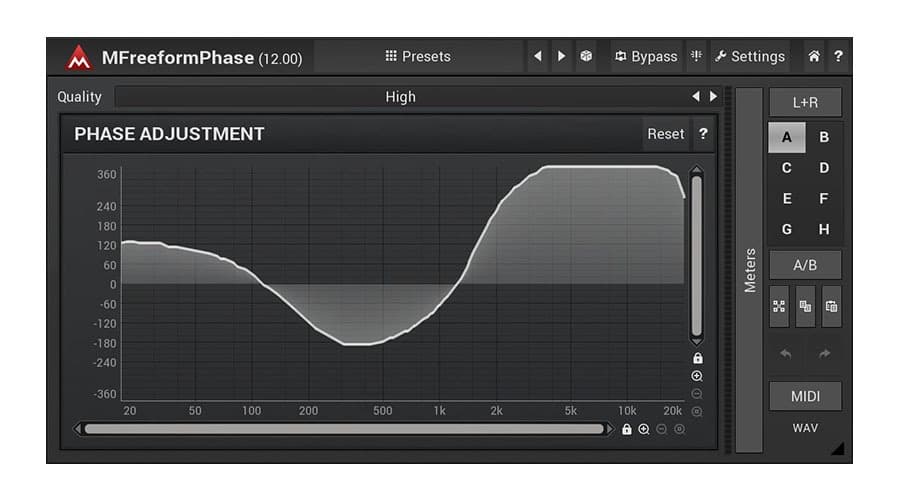Click the horizontal graph scrollbar thumb
Image resolution: width=900 pixels, height=500 pixels.
click(344, 429)
